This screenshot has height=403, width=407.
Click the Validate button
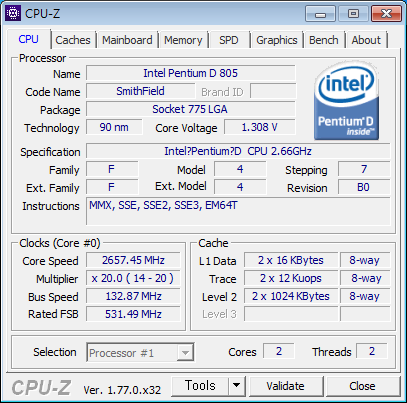click(286, 386)
